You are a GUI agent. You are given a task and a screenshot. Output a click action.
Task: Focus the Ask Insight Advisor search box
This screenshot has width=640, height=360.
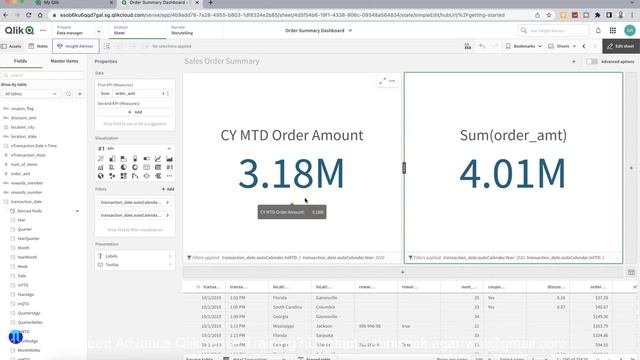(553, 31)
